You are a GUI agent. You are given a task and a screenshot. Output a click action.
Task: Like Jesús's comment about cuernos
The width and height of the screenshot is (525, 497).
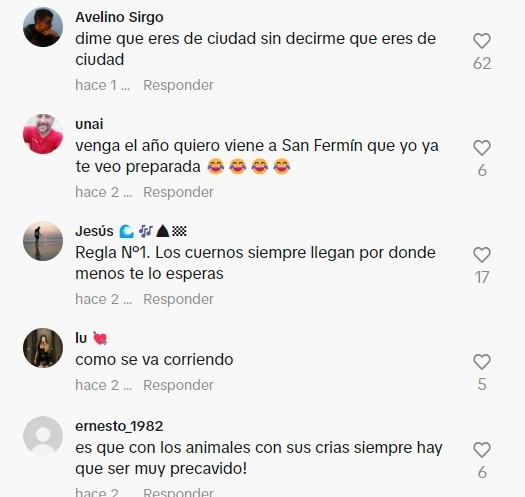[482, 255]
